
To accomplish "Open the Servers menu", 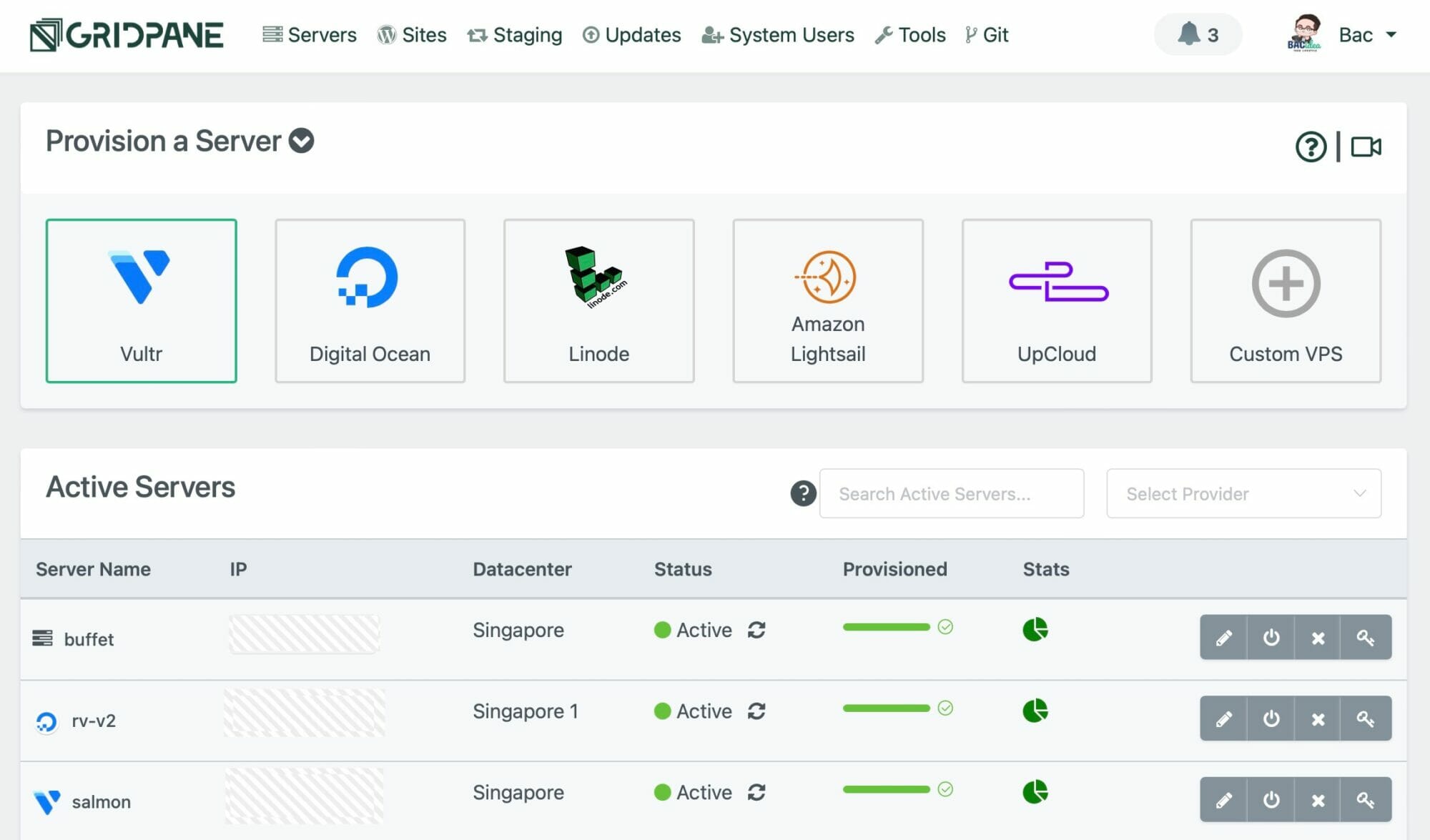I will click(x=309, y=35).
